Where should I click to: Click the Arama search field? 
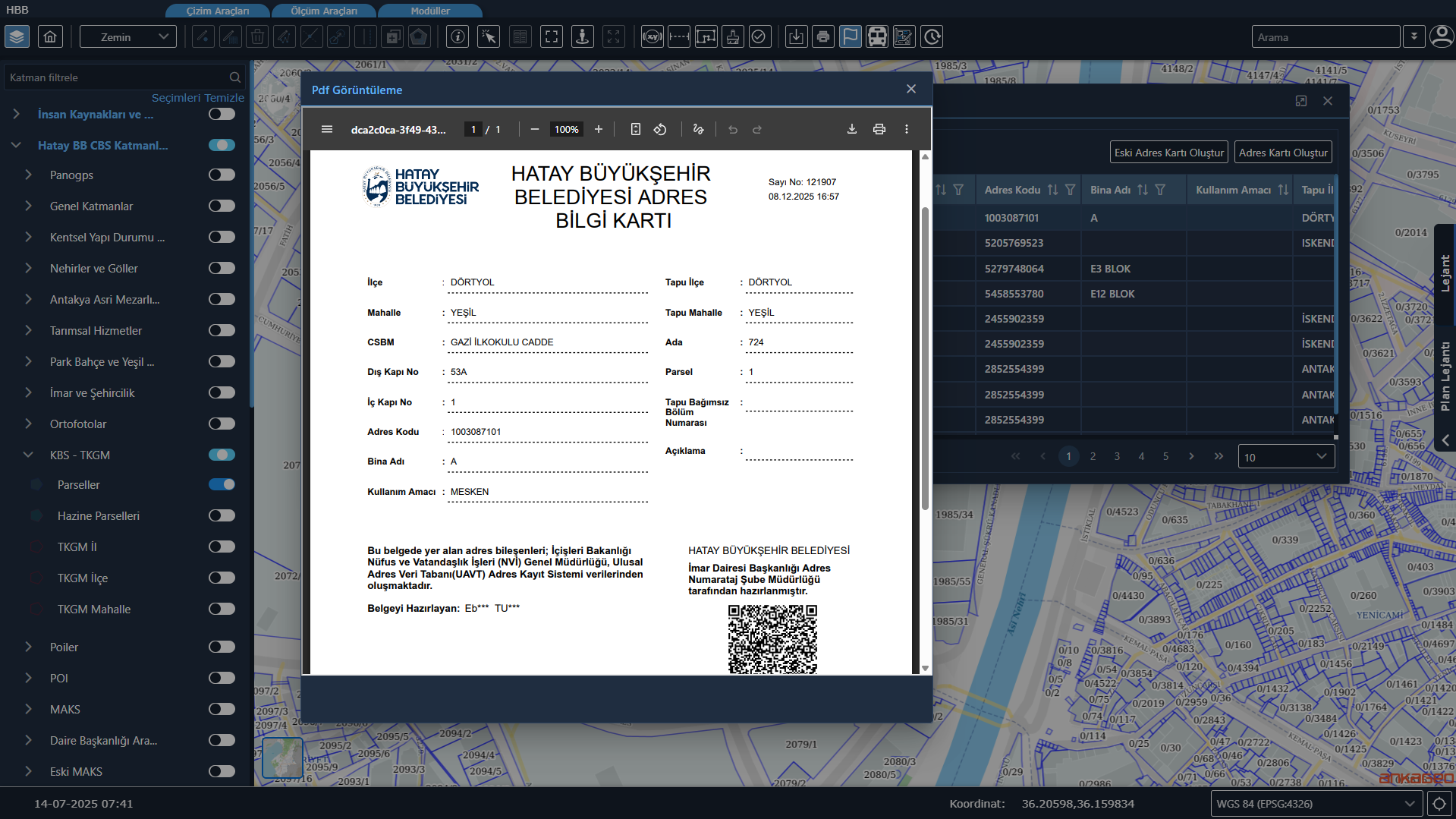(1325, 36)
